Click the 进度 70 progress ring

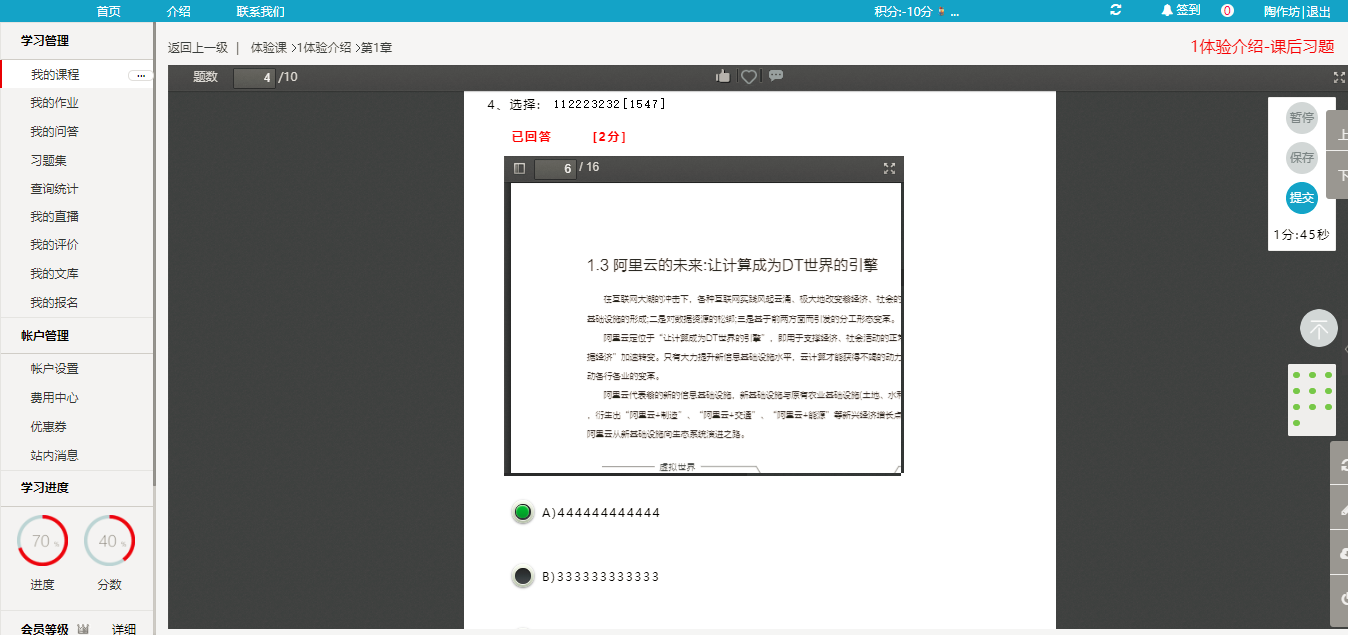click(42, 541)
